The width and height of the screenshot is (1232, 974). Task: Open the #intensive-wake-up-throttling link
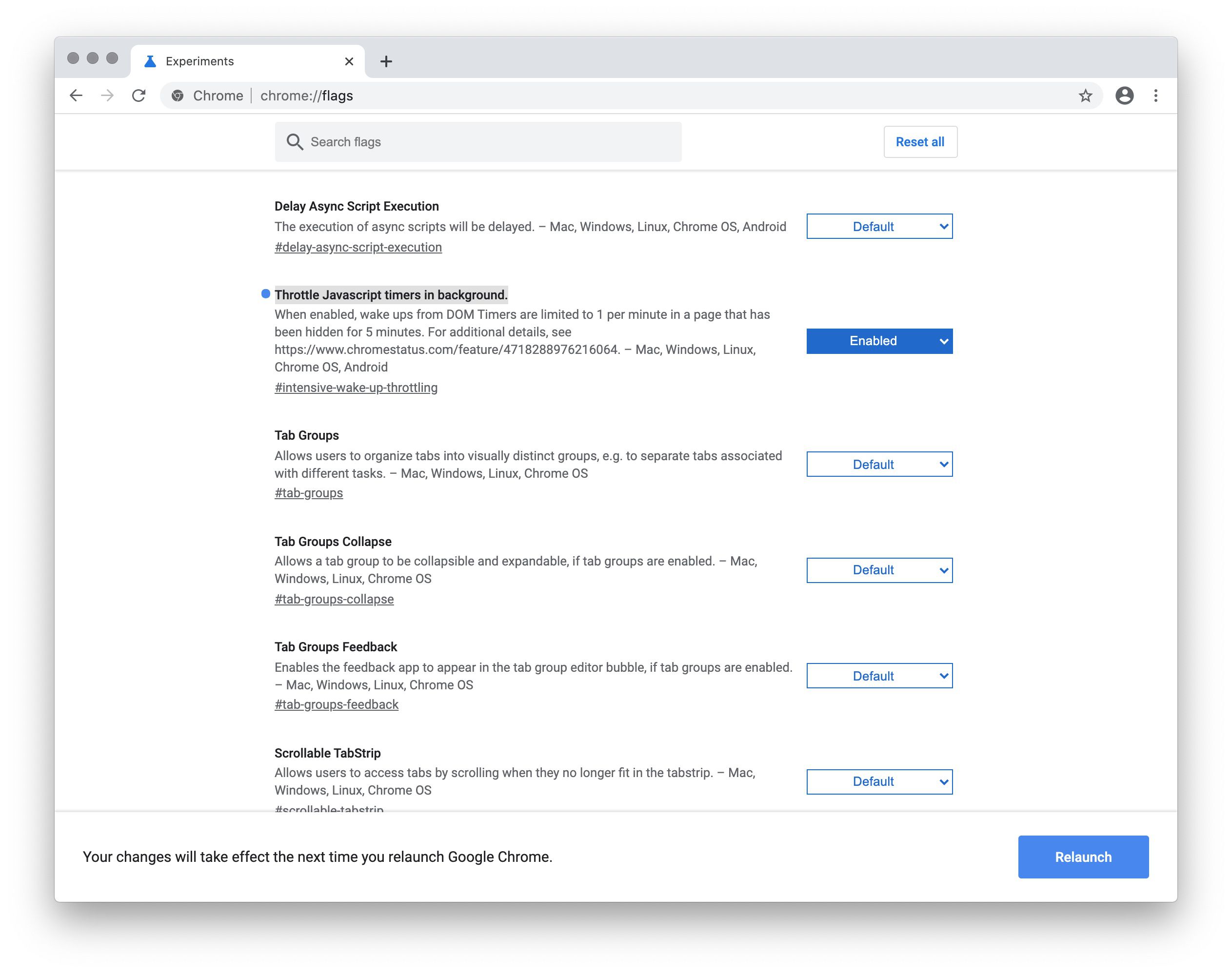coord(356,387)
